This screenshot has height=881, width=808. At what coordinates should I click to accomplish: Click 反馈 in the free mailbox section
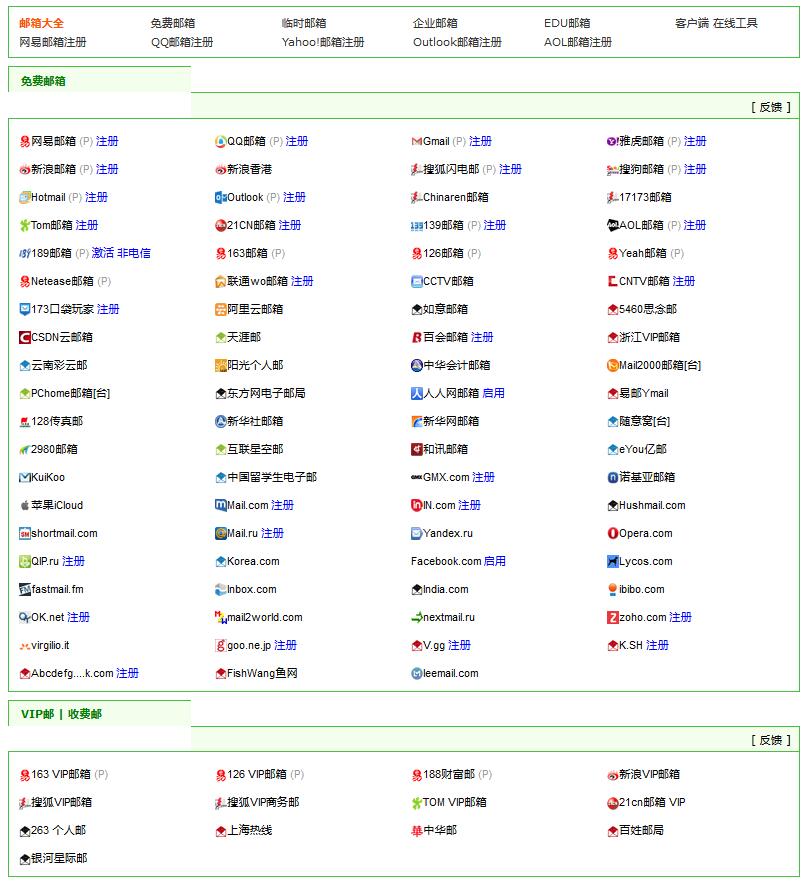coord(770,107)
